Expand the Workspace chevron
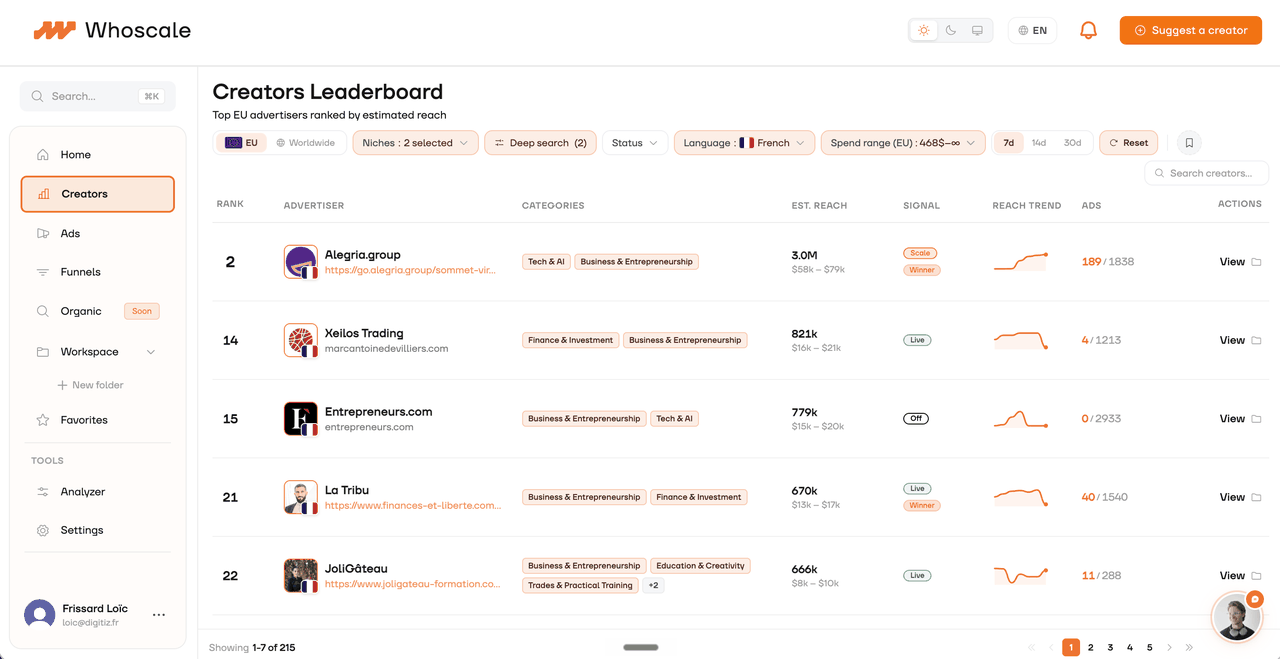The height and width of the screenshot is (659, 1280). [151, 352]
